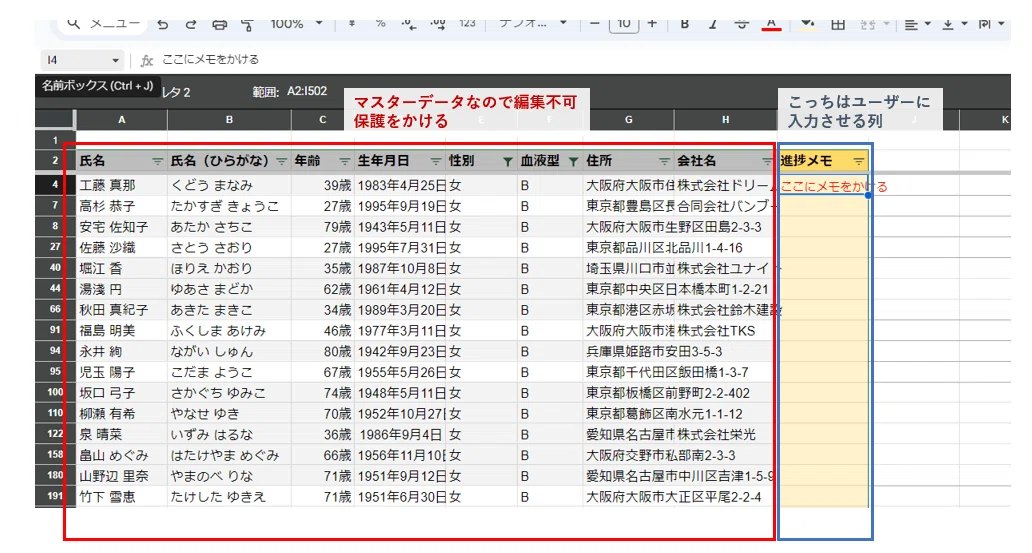Viewport: 1032px width, 553px height.
Task: Open the filter for 氏名 column
Action: click(x=157, y=161)
